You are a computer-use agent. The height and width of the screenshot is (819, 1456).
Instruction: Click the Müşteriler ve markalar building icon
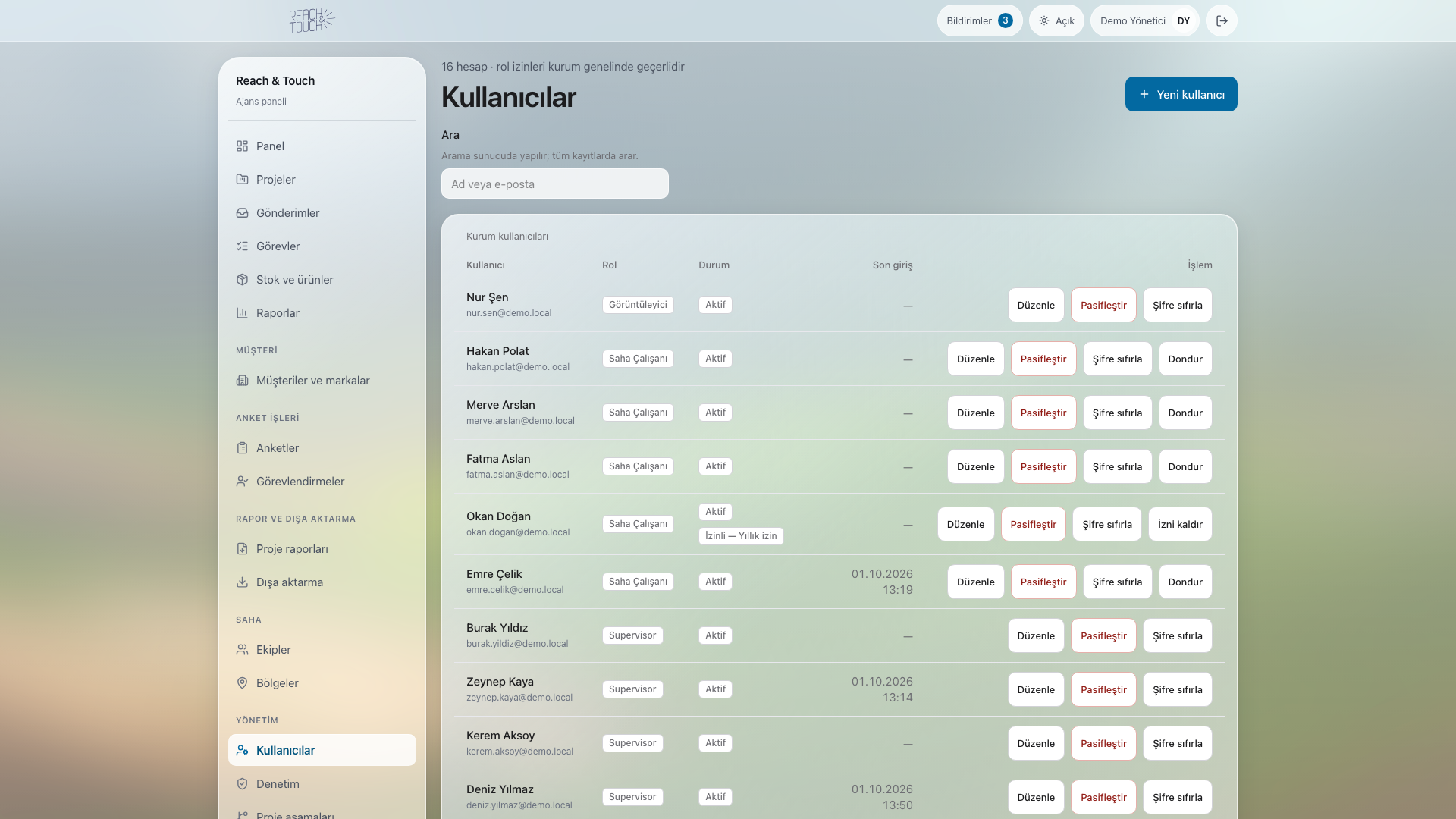pos(242,381)
